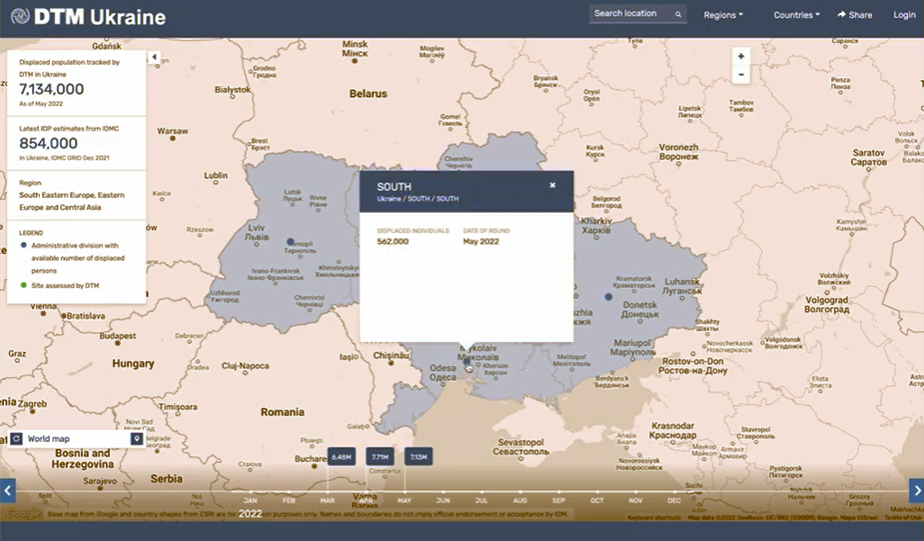924x541 pixels.
Task: Zoom in with the plus button
Action: tap(741, 56)
